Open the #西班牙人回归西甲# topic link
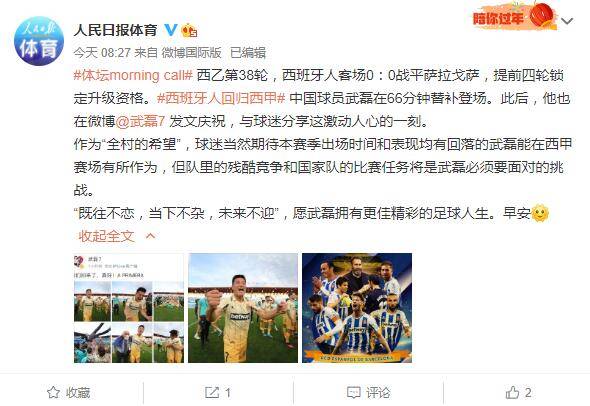This screenshot has height=406, width=590. [221, 98]
